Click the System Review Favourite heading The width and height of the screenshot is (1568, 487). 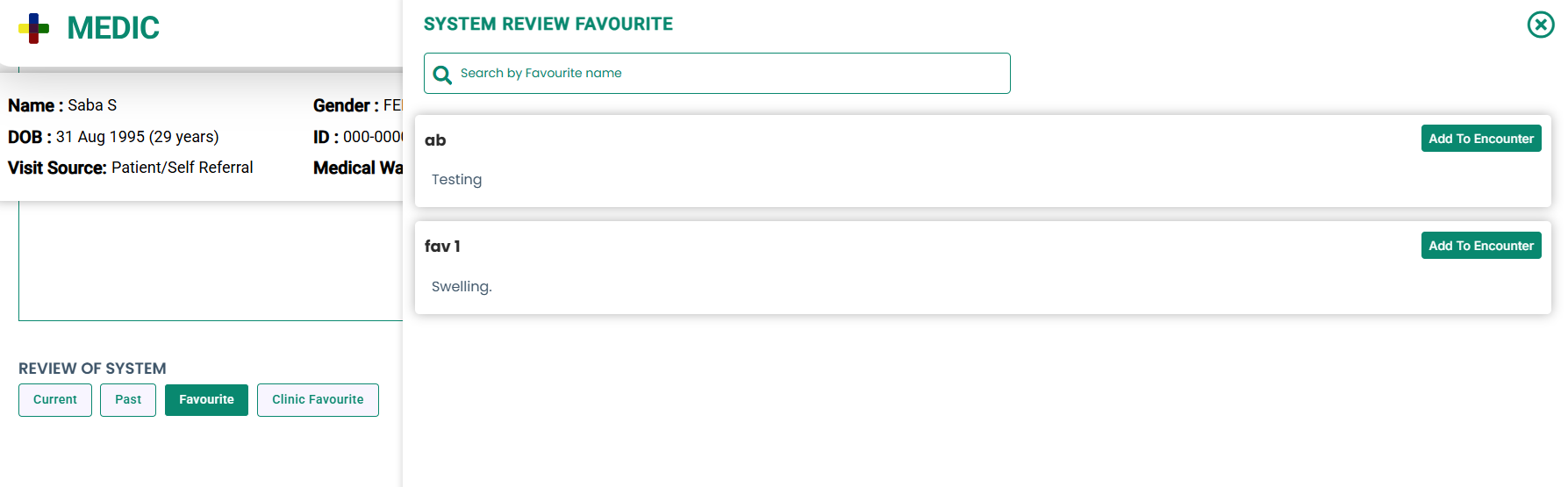point(548,25)
